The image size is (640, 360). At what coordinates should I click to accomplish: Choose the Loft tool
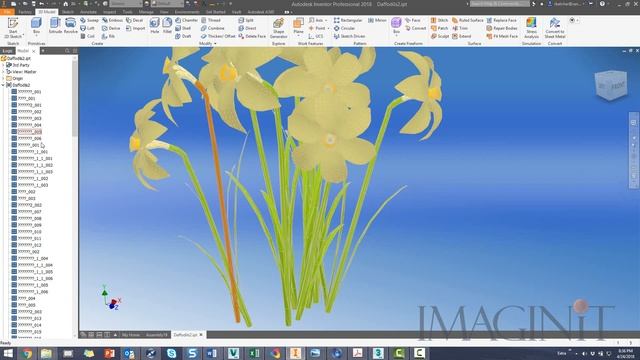tap(87, 28)
